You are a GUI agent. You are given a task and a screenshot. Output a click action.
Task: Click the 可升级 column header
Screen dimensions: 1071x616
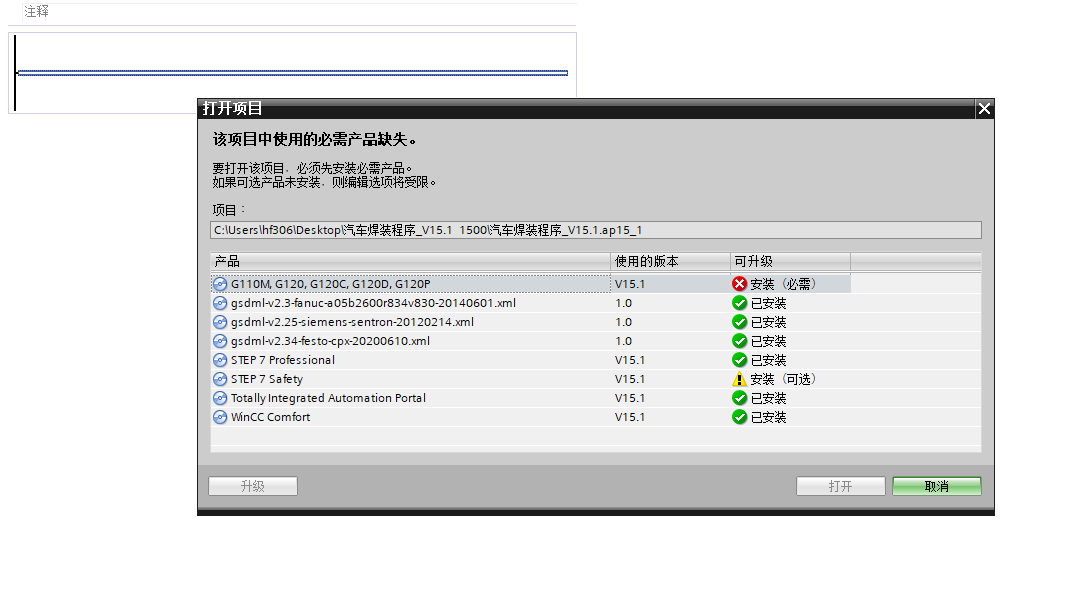coord(790,261)
